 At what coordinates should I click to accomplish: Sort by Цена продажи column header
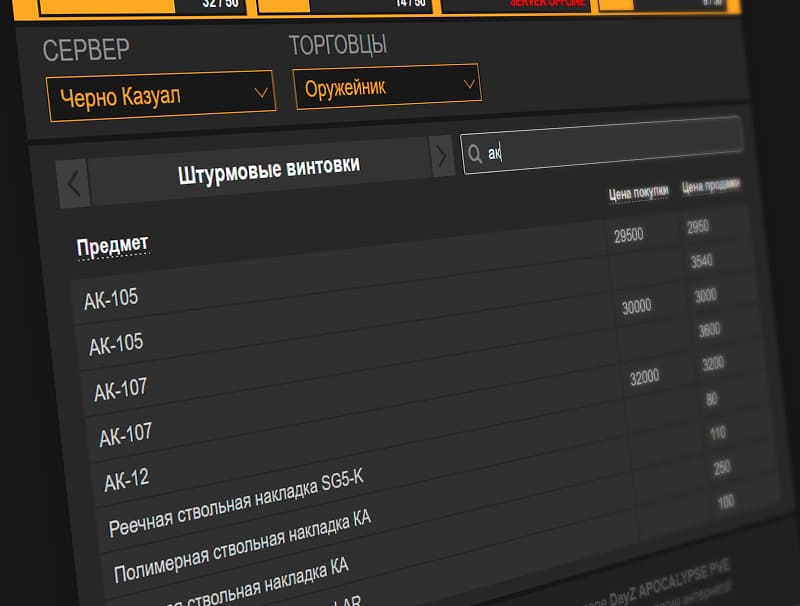(x=710, y=186)
